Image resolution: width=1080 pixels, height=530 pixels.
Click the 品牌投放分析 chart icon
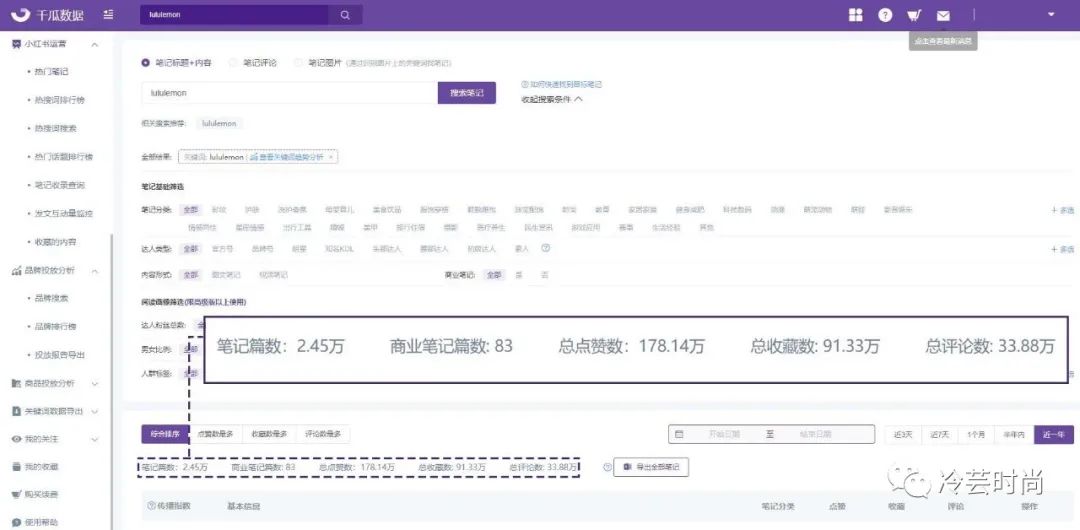[x=17, y=271]
